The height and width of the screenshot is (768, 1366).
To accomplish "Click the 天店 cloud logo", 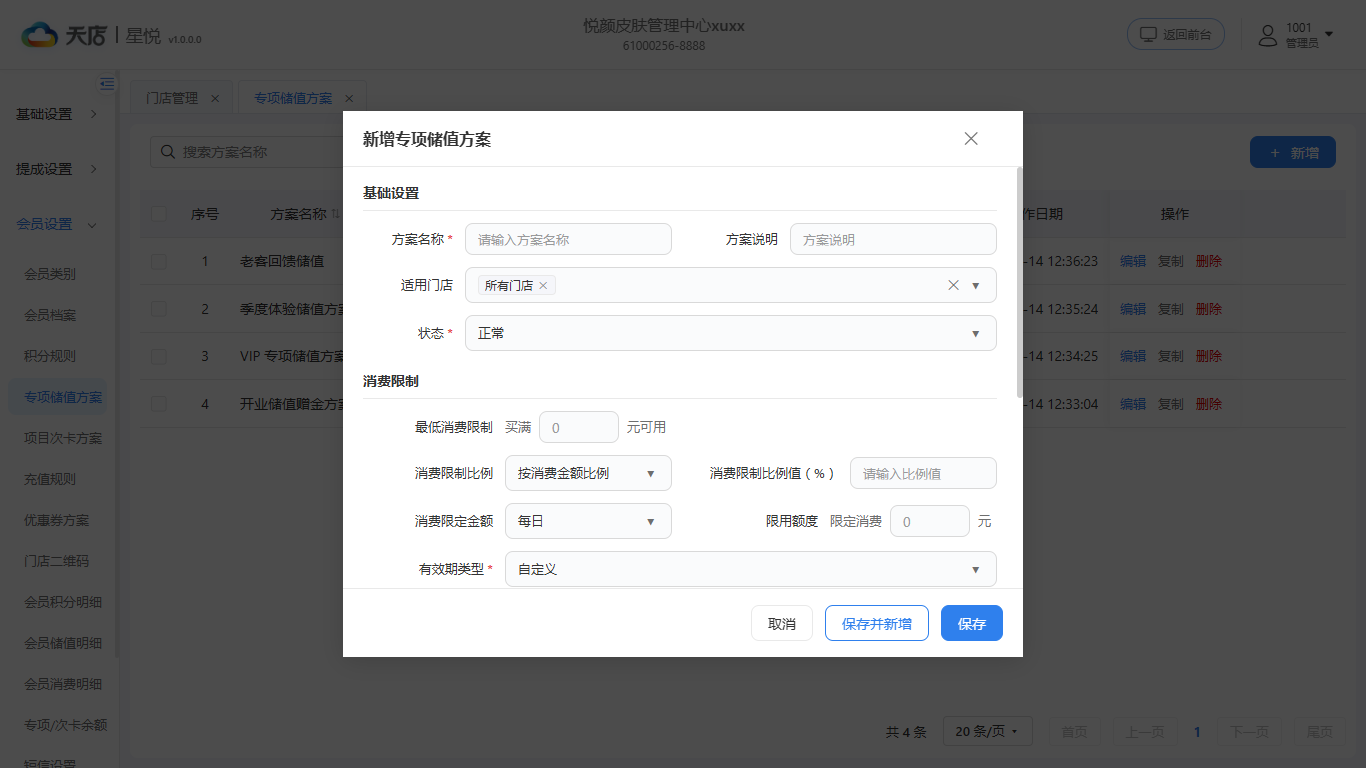I will (40, 35).
